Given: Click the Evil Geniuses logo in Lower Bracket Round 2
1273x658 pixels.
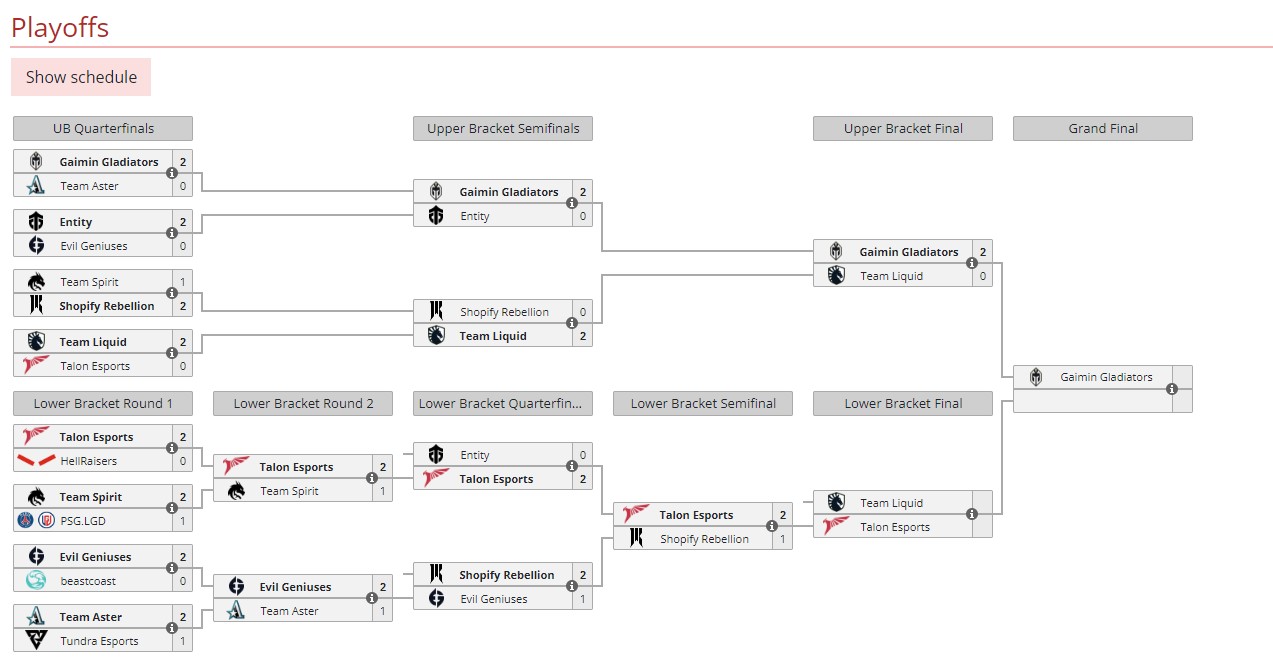Looking at the screenshot, I should (x=236, y=587).
